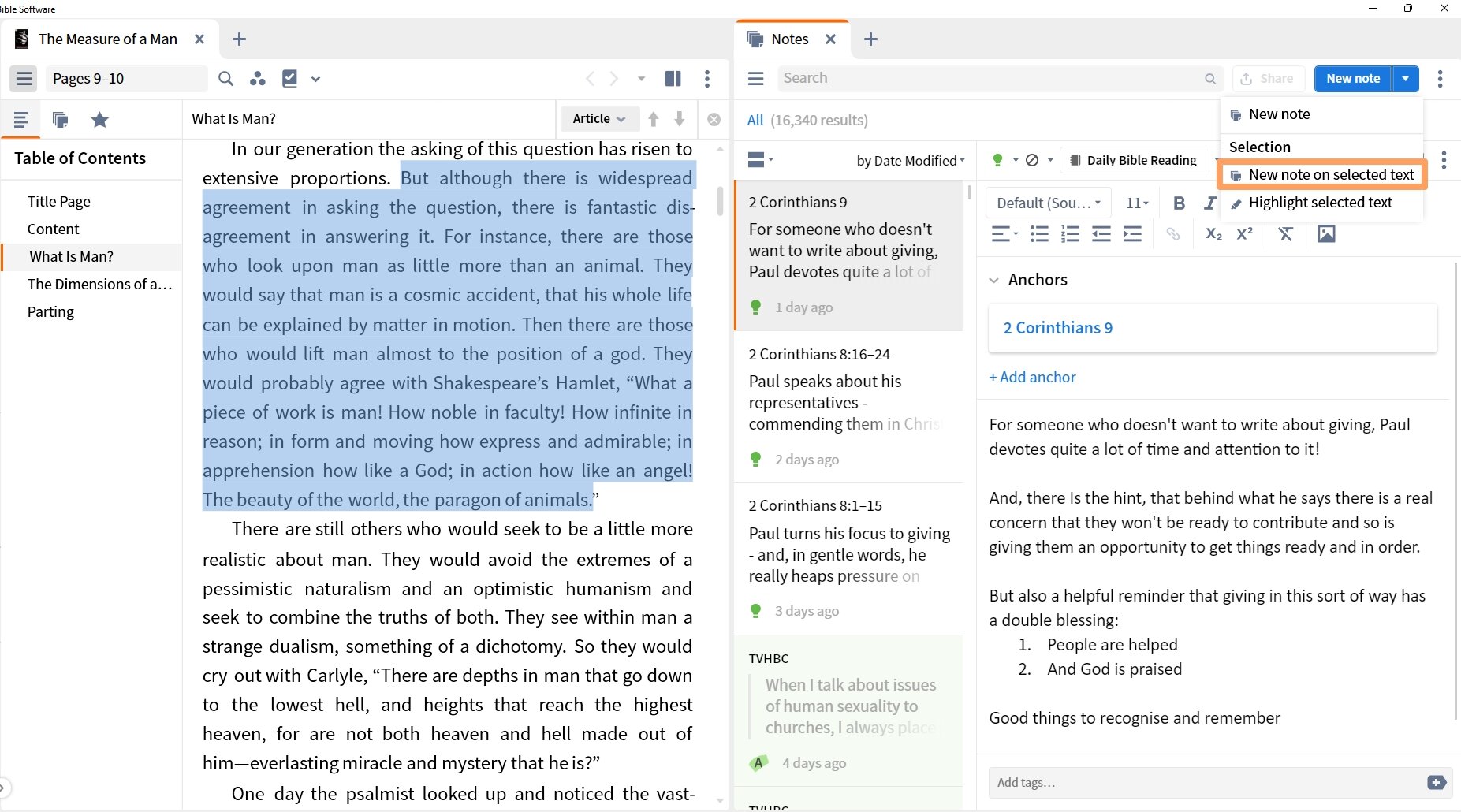Choose 'Highlight selected text' from the menu
1461x812 pixels.
click(1320, 203)
